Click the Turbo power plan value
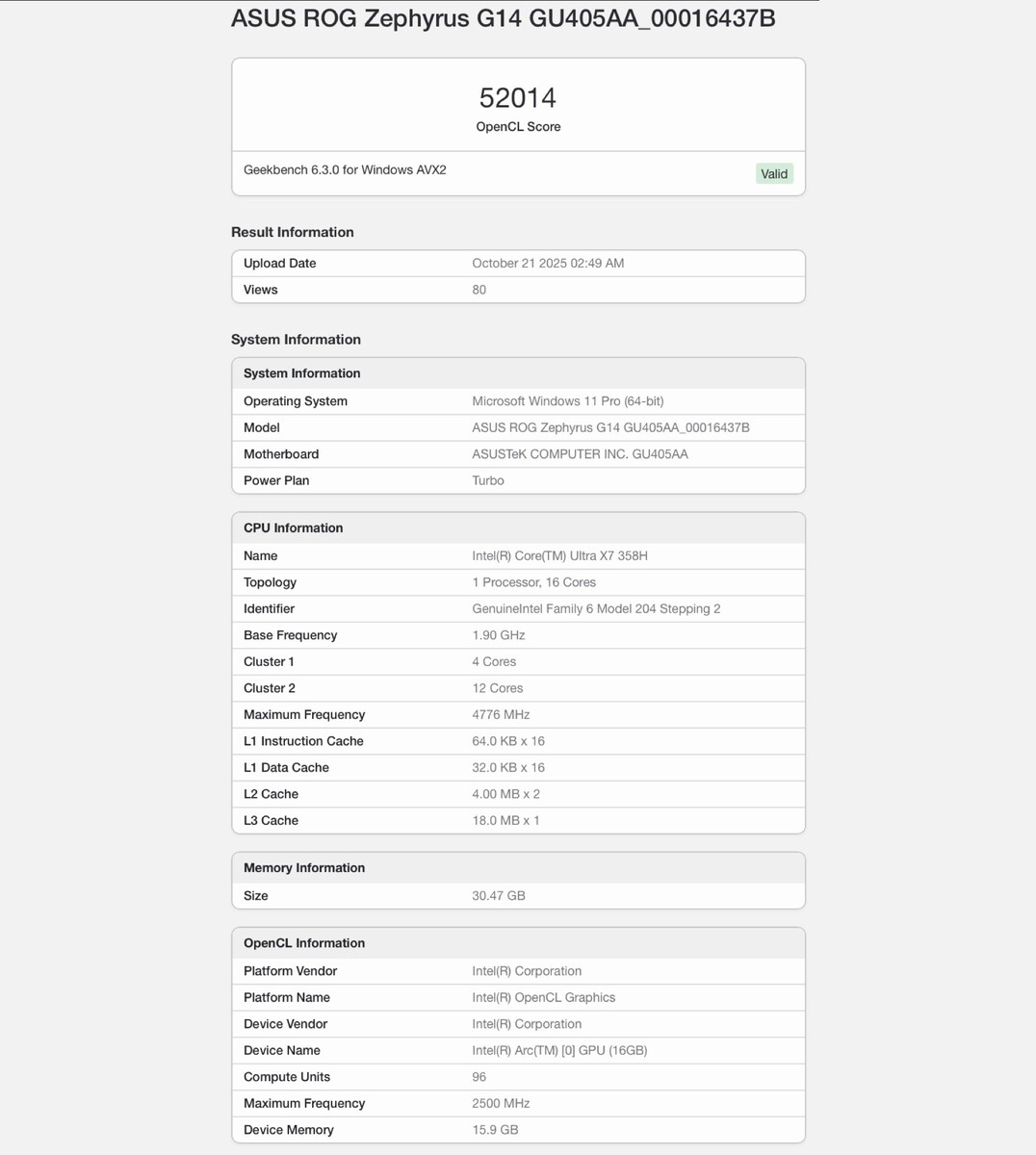 pyautogui.click(x=488, y=480)
